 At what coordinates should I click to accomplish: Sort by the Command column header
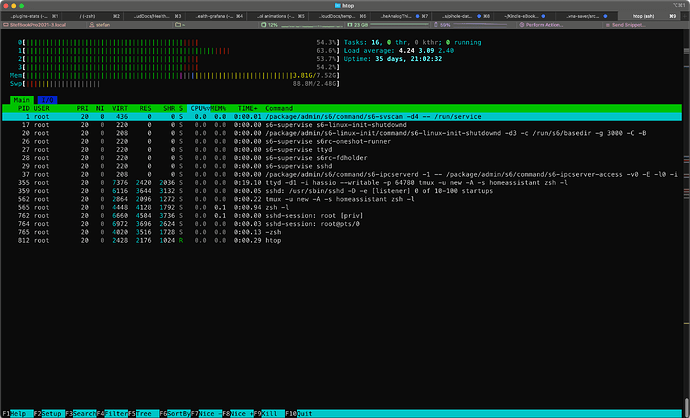pyautogui.click(x=279, y=108)
